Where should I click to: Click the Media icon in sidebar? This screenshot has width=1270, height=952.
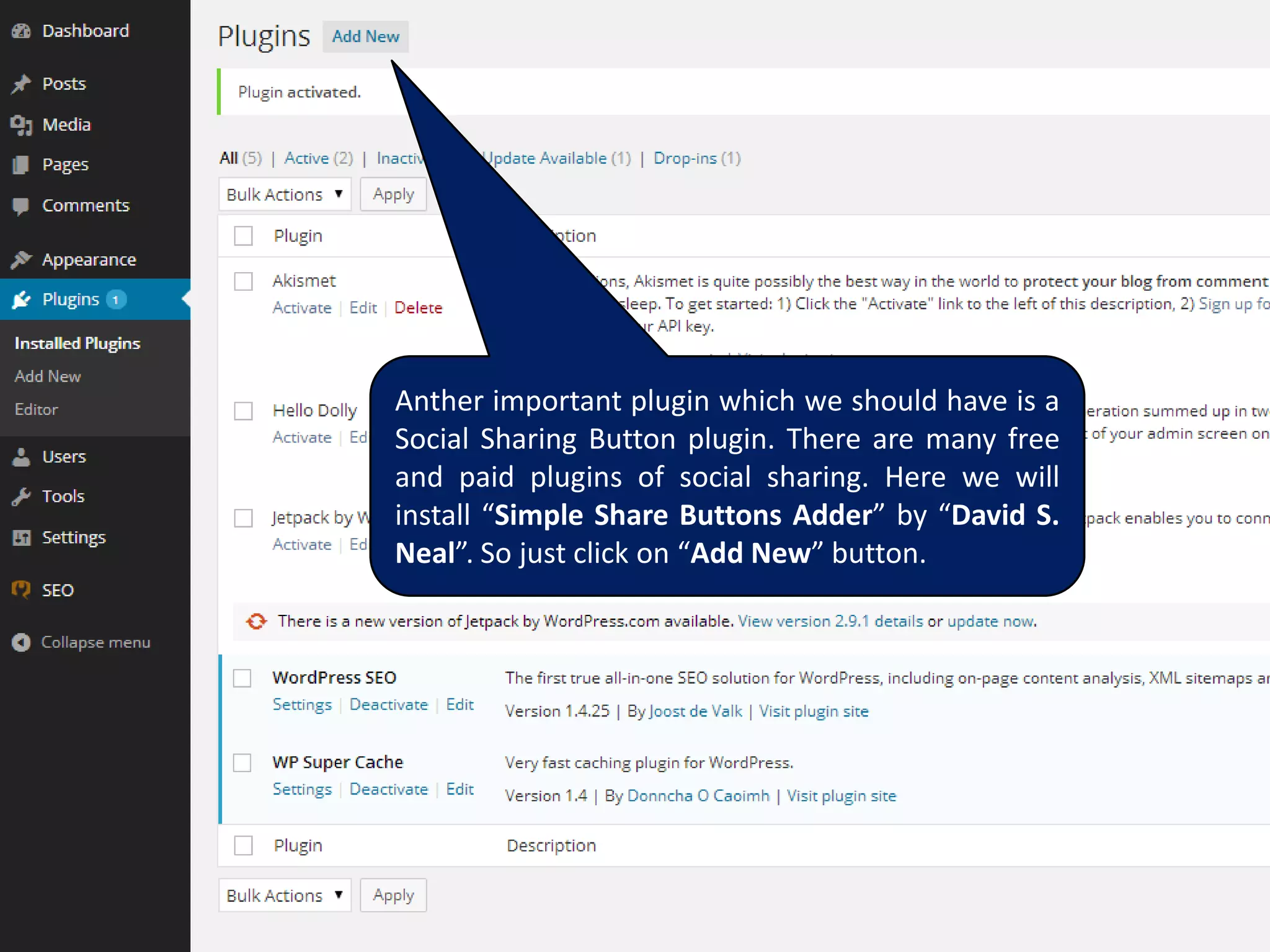click(x=21, y=125)
